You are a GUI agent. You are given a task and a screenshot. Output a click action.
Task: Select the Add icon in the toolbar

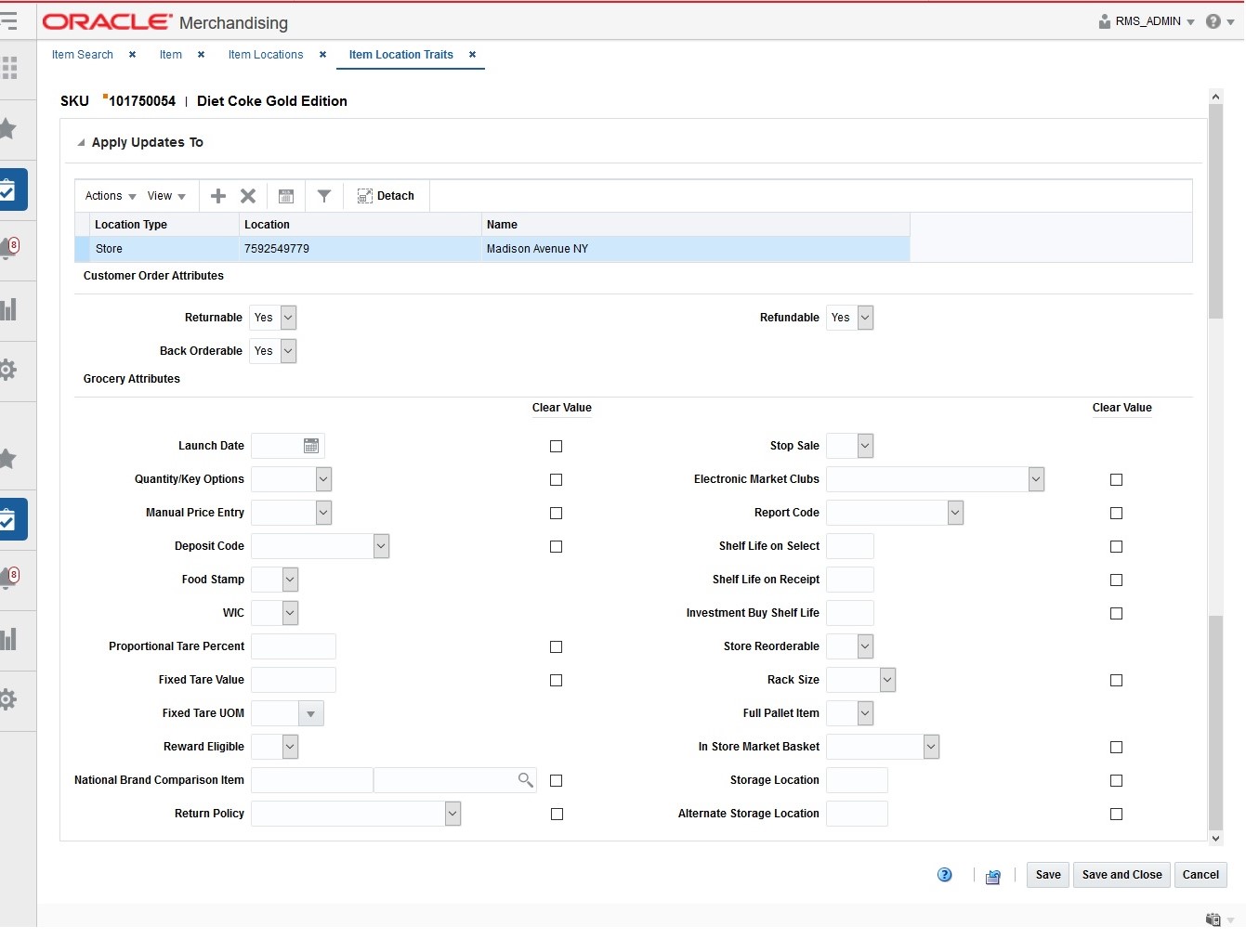click(x=217, y=196)
